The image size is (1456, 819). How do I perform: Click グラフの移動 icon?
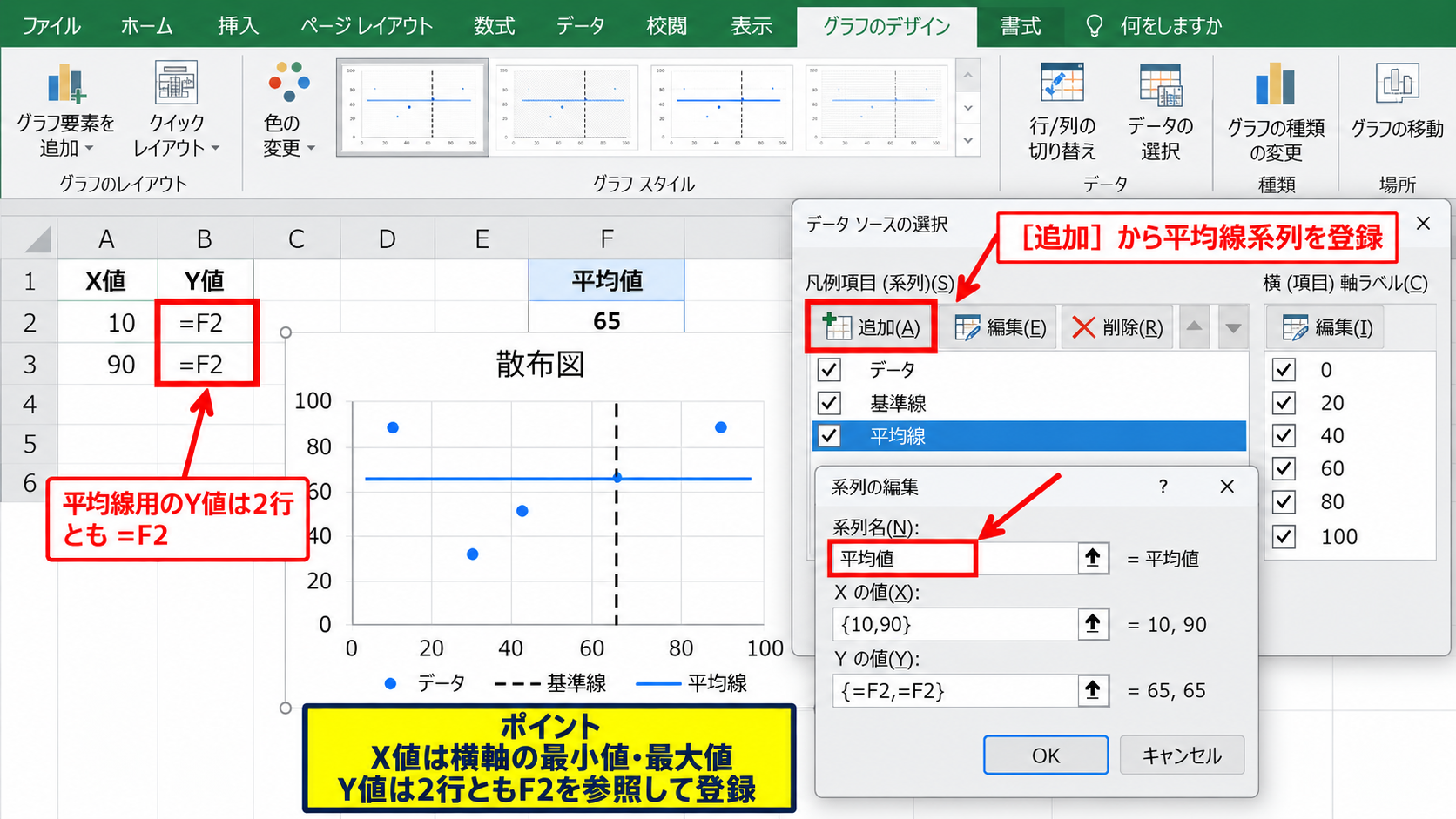click(x=1398, y=84)
